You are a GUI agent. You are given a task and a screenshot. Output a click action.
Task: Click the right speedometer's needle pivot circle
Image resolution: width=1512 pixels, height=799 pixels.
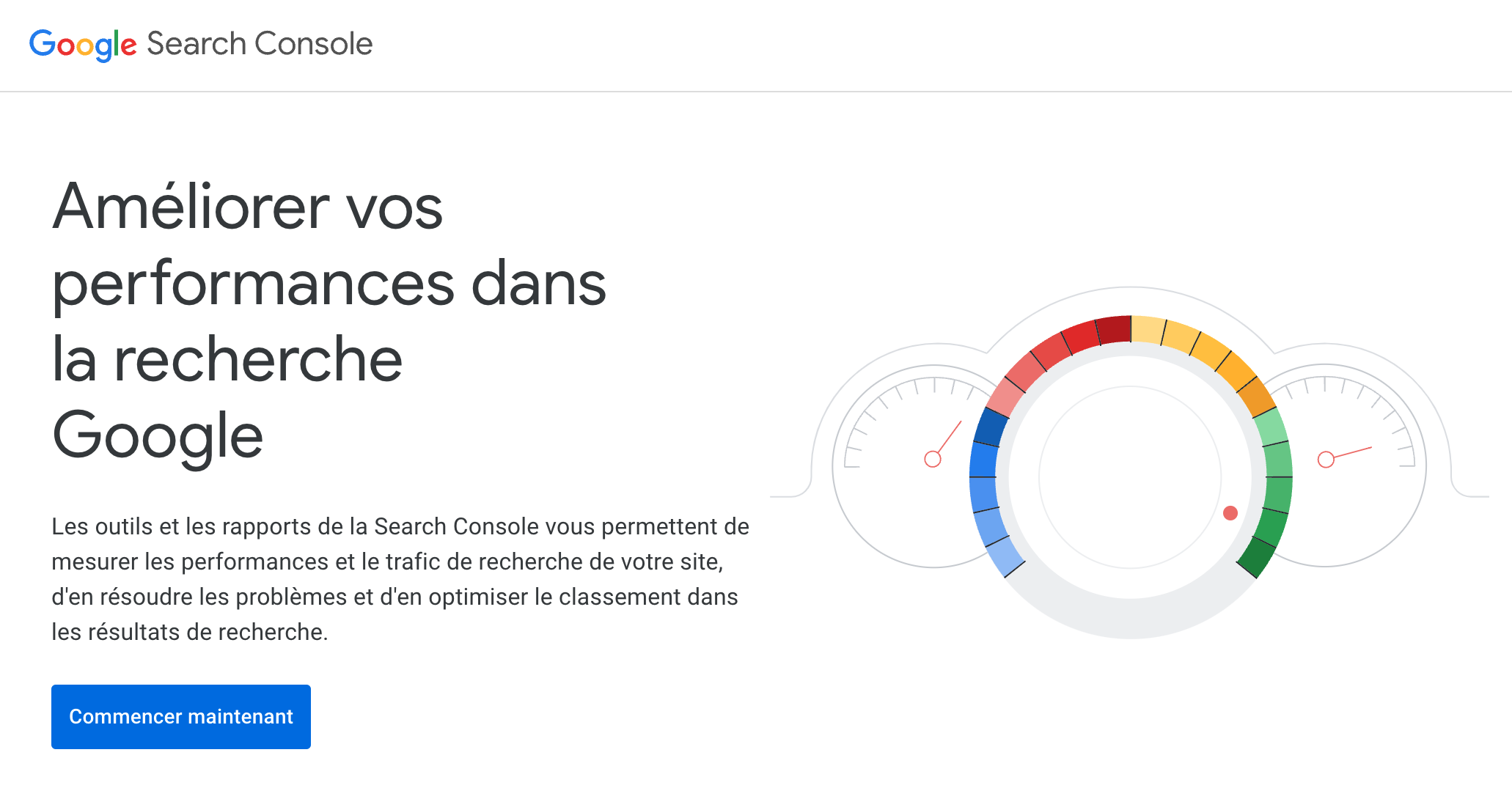click(1326, 460)
